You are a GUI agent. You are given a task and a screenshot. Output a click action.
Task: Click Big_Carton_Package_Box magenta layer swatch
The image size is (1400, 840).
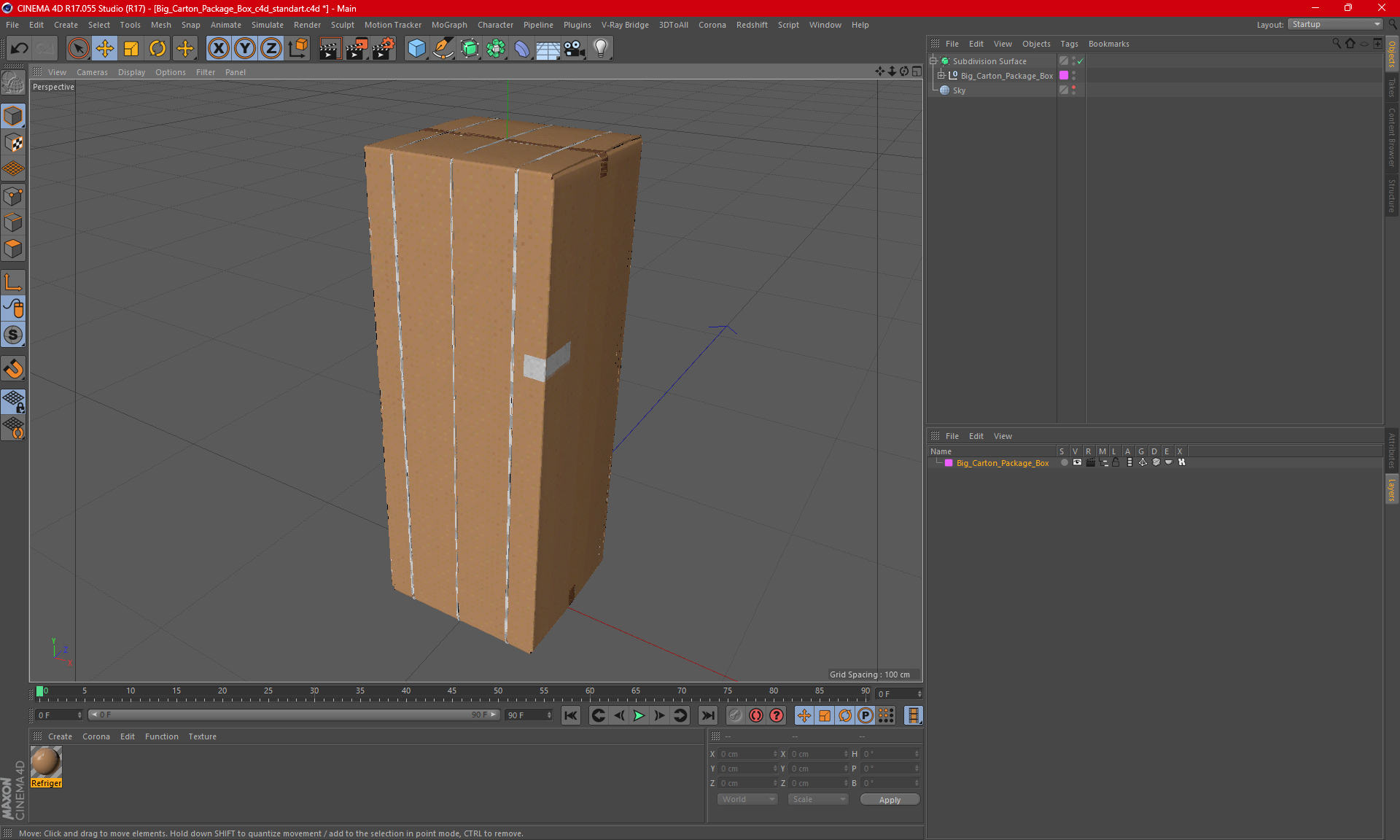(1064, 76)
